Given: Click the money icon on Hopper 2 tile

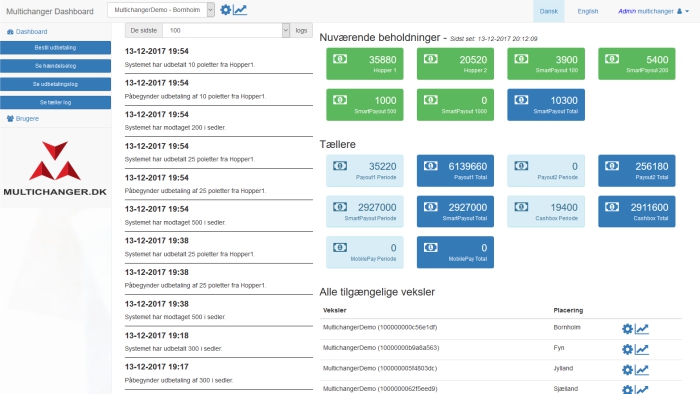Looking at the screenshot, I should (430, 59).
